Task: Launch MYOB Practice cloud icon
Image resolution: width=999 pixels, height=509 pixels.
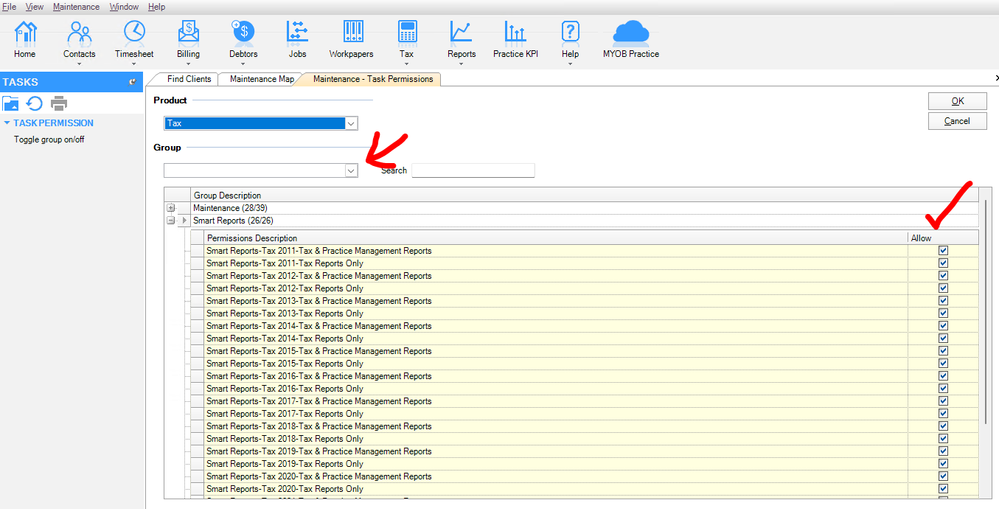Action: tap(630, 33)
